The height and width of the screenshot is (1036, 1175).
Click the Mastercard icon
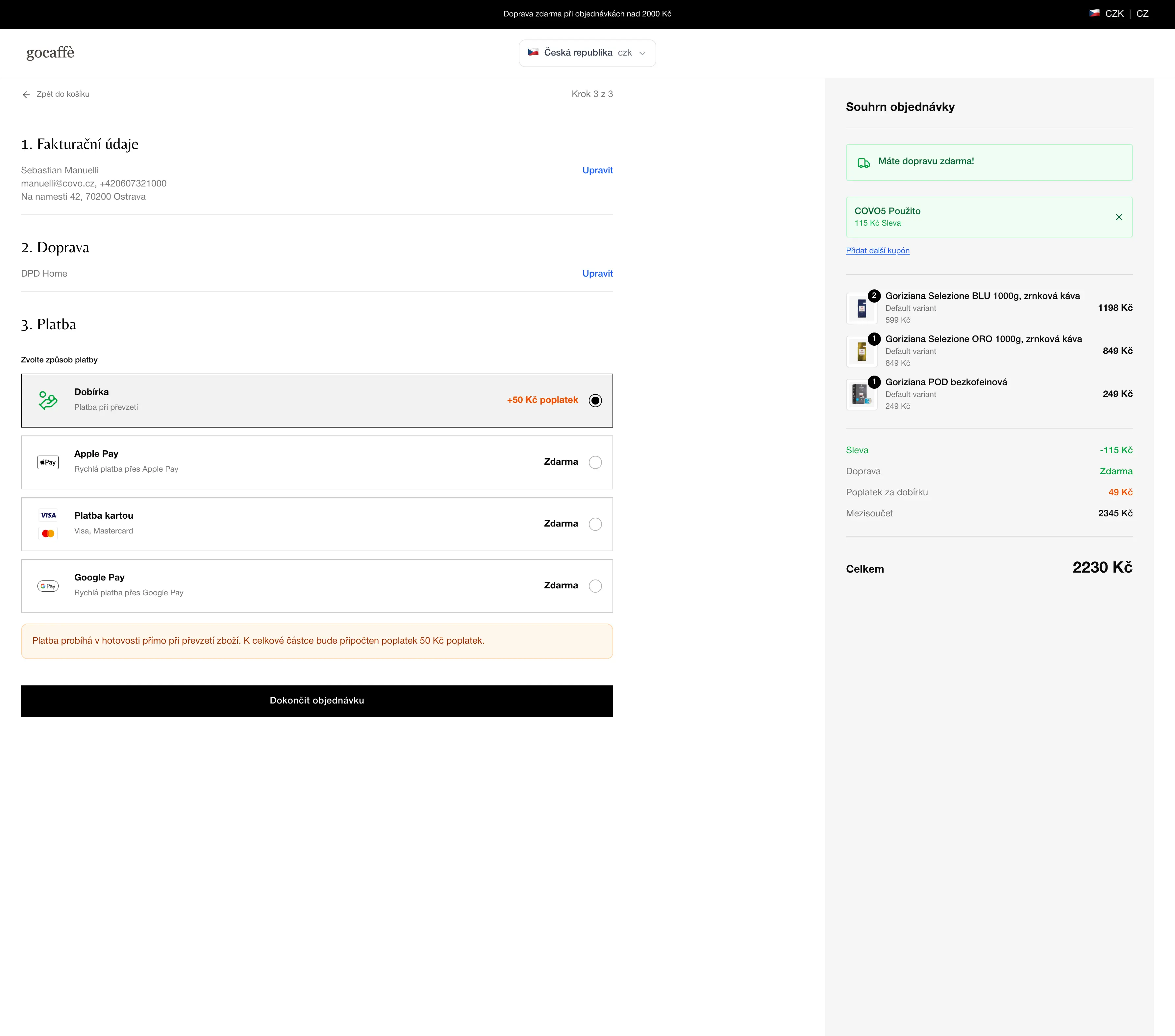click(48, 533)
